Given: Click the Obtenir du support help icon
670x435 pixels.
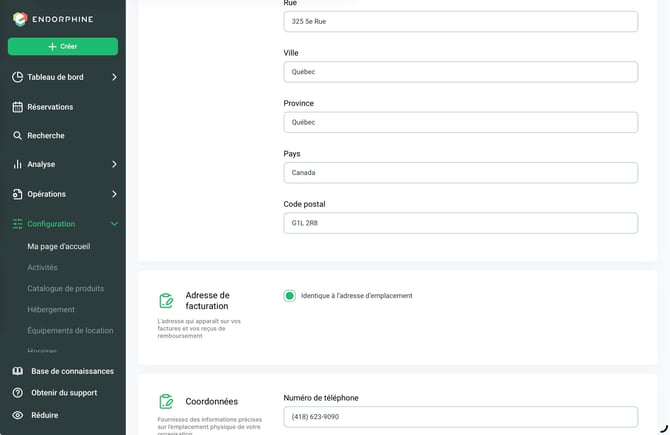Looking at the screenshot, I should [x=18, y=393].
